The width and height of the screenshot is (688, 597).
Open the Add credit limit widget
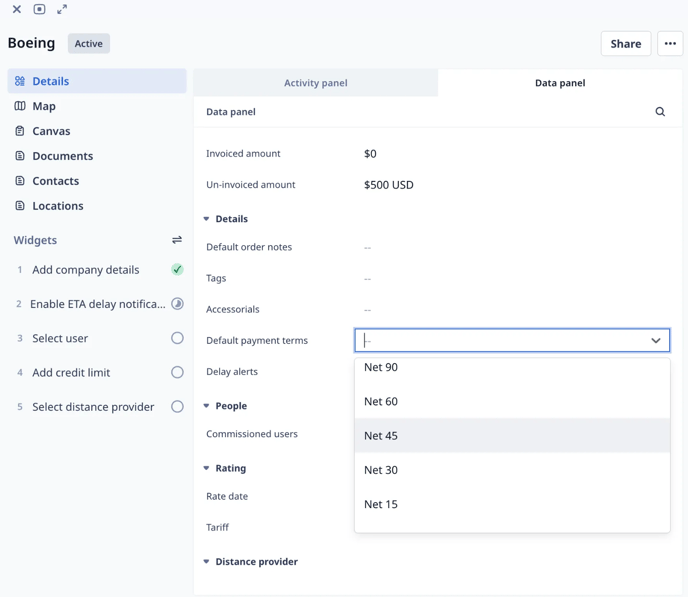(71, 372)
